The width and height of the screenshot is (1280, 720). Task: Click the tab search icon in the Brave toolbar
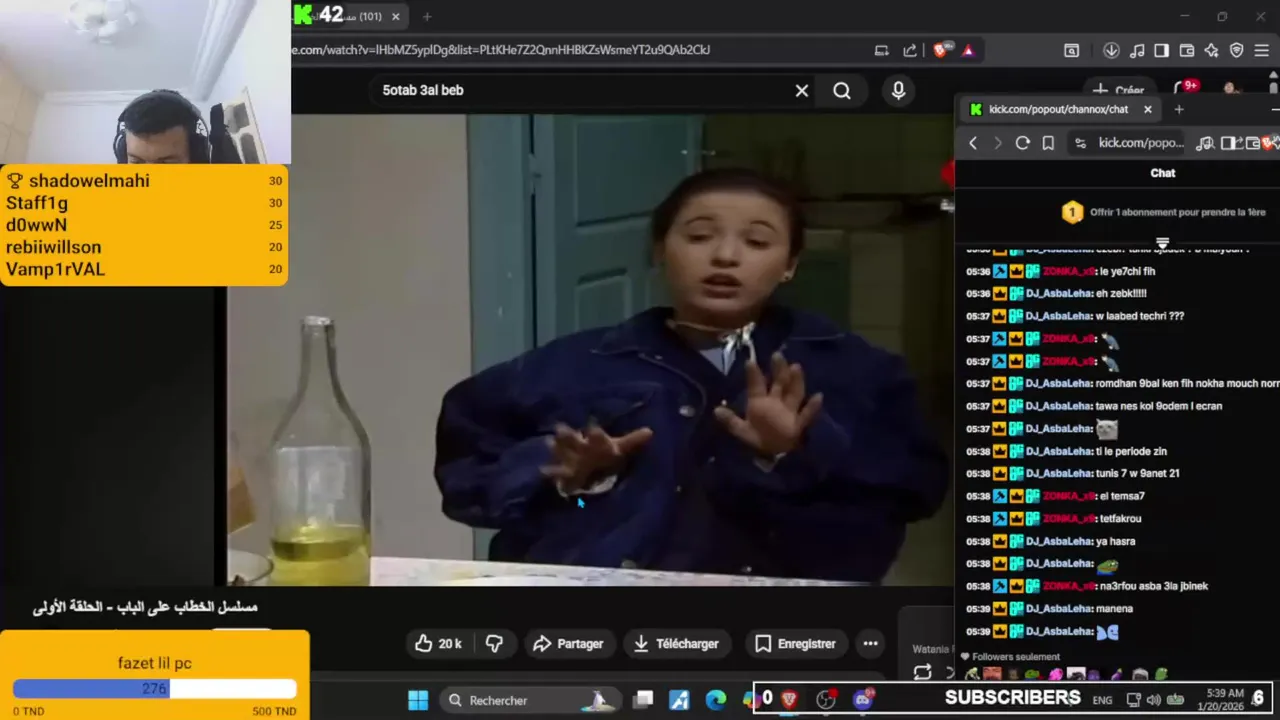point(1071,50)
